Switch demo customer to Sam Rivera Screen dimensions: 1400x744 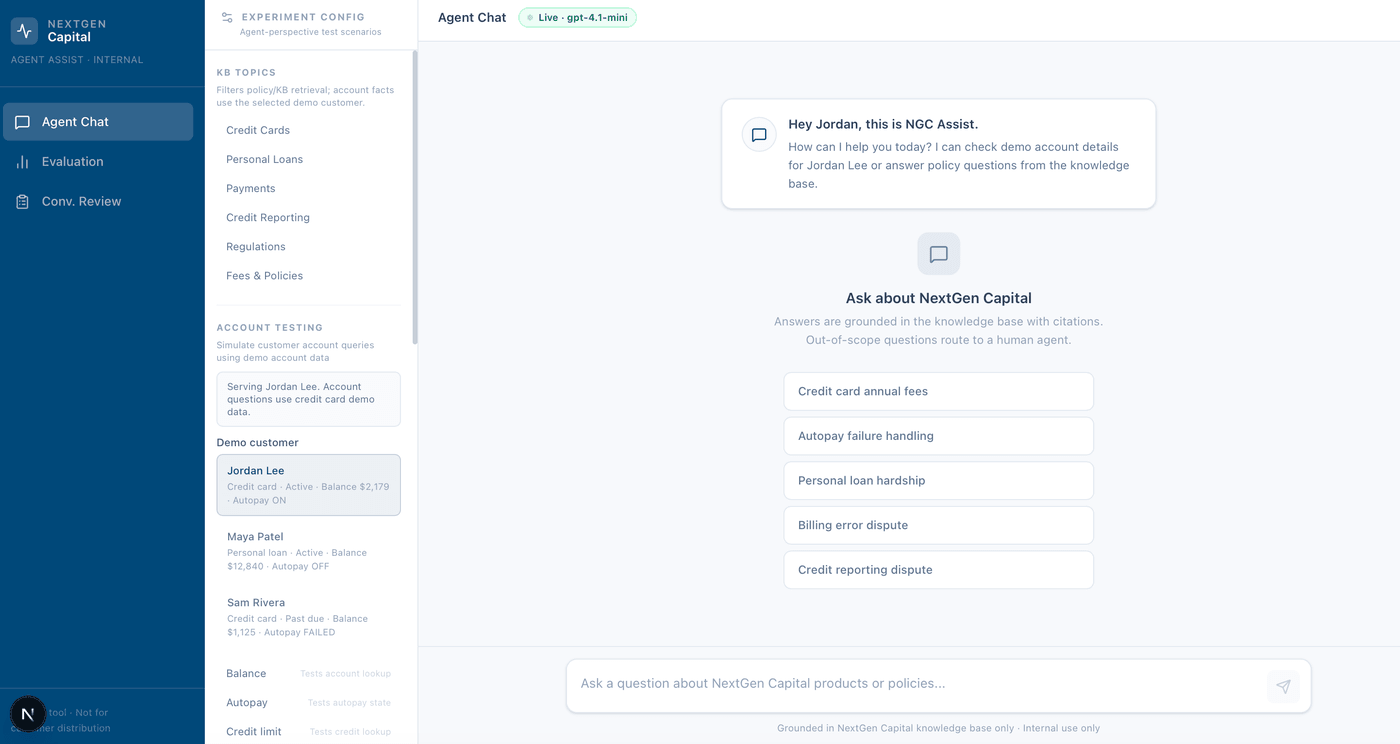[308, 617]
